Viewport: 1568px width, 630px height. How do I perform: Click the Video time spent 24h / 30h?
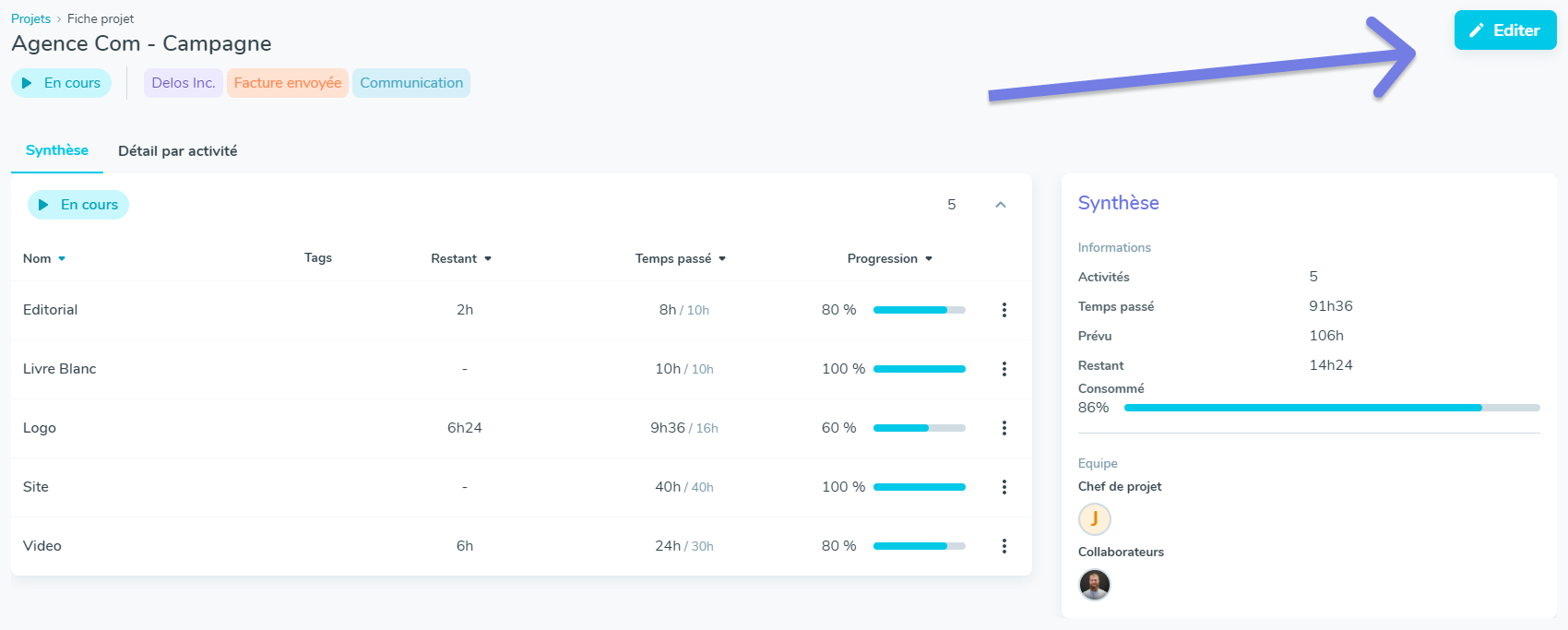684,546
